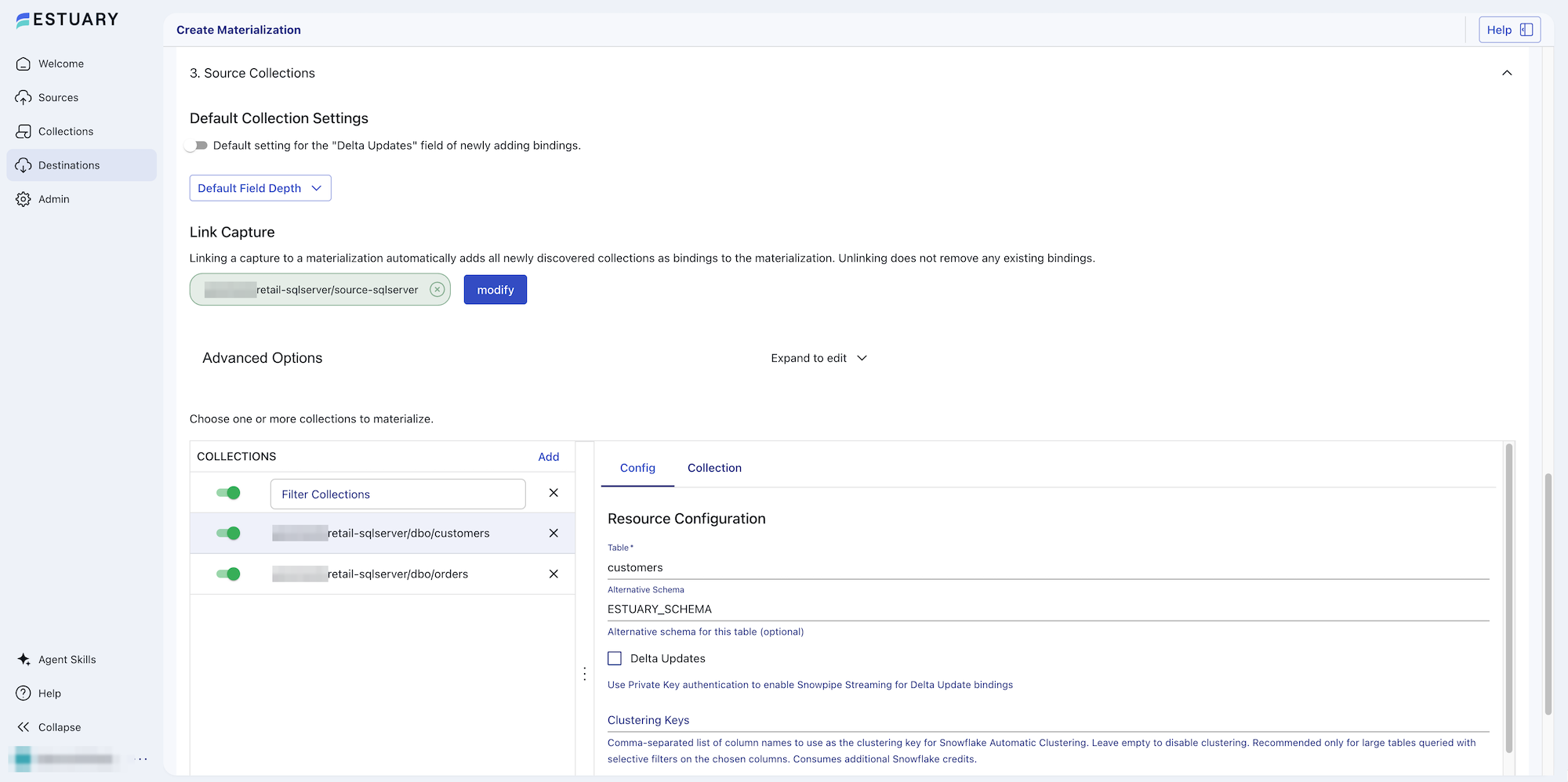1568x782 pixels.
Task: Click the Table name field customers
Action: (x=1048, y=567)
